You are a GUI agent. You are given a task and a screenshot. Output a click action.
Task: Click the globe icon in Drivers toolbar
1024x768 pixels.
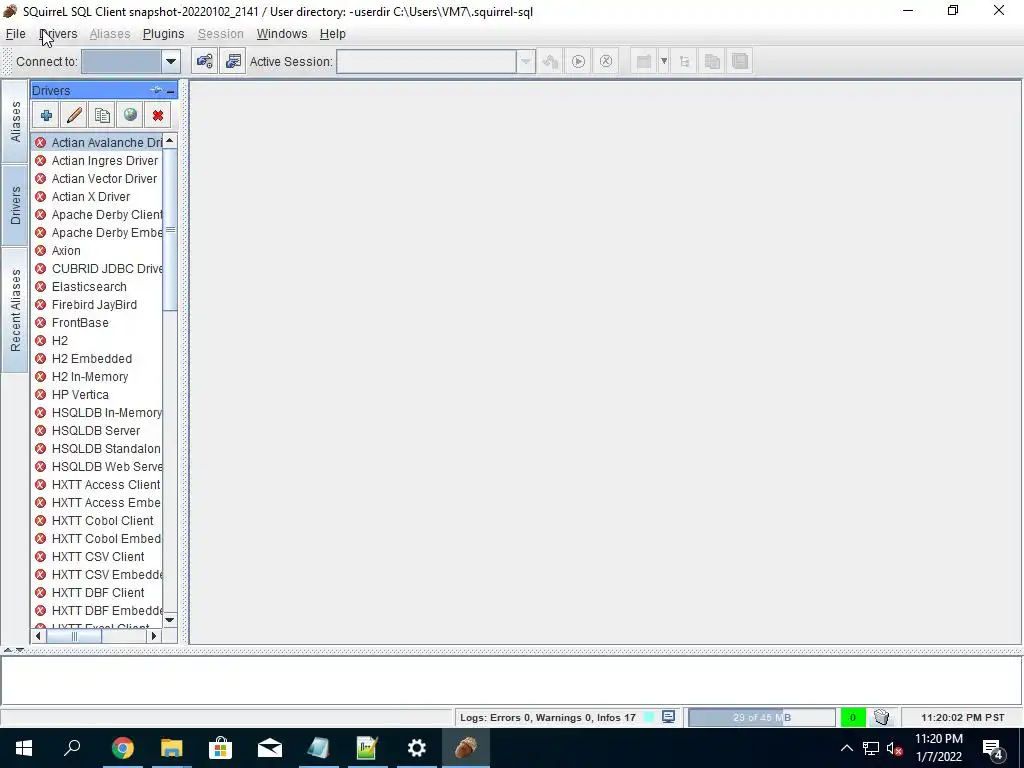(x=130, y=116)
